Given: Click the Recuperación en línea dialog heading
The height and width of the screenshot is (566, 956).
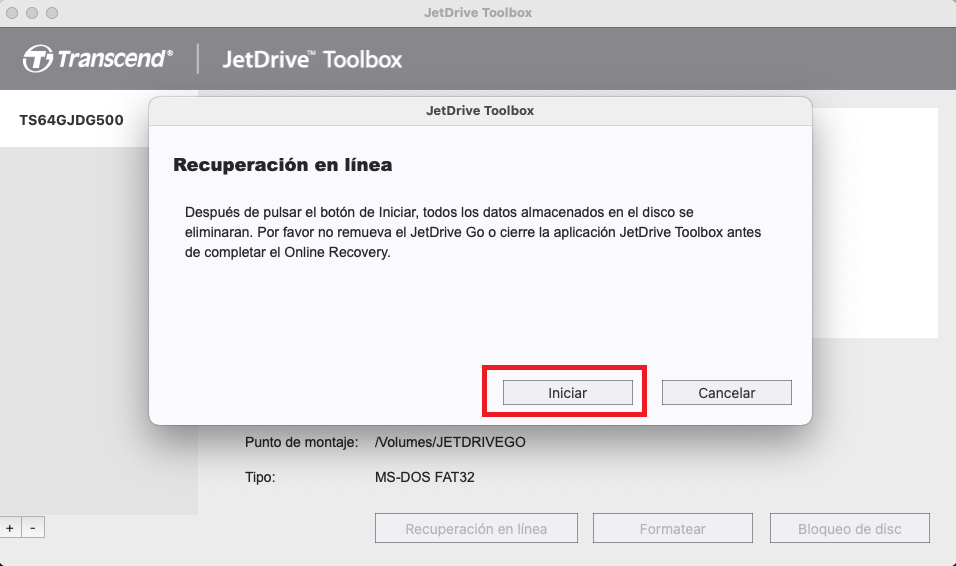Looking at the screenshot, I should click(282, 165).
